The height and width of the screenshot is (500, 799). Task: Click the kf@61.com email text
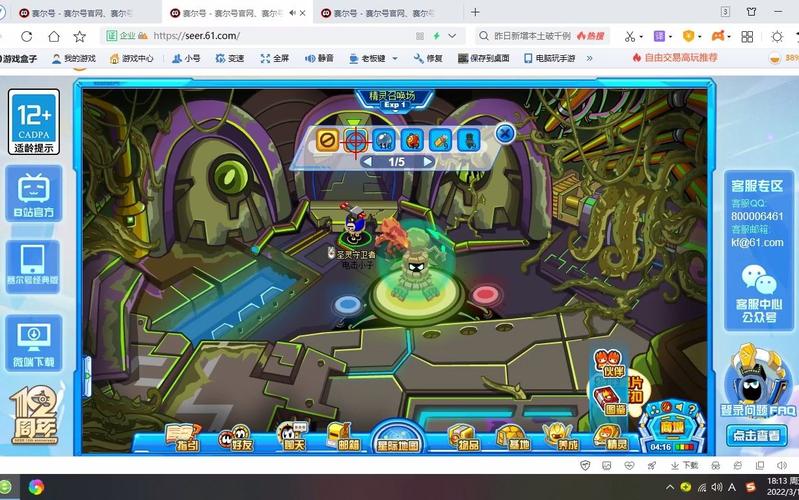(757, 243)
